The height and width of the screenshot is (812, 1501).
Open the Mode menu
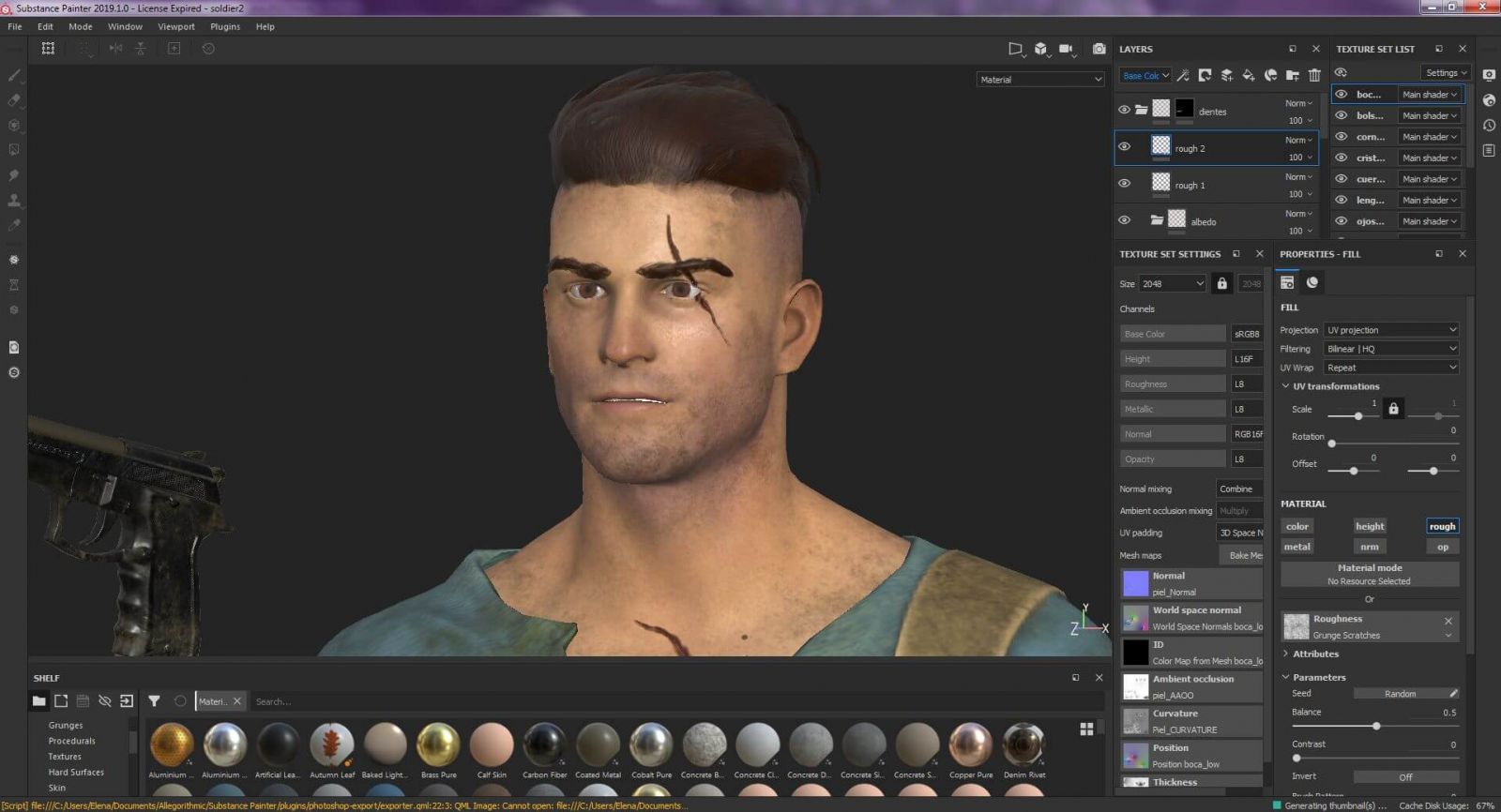tap(81, 26)
